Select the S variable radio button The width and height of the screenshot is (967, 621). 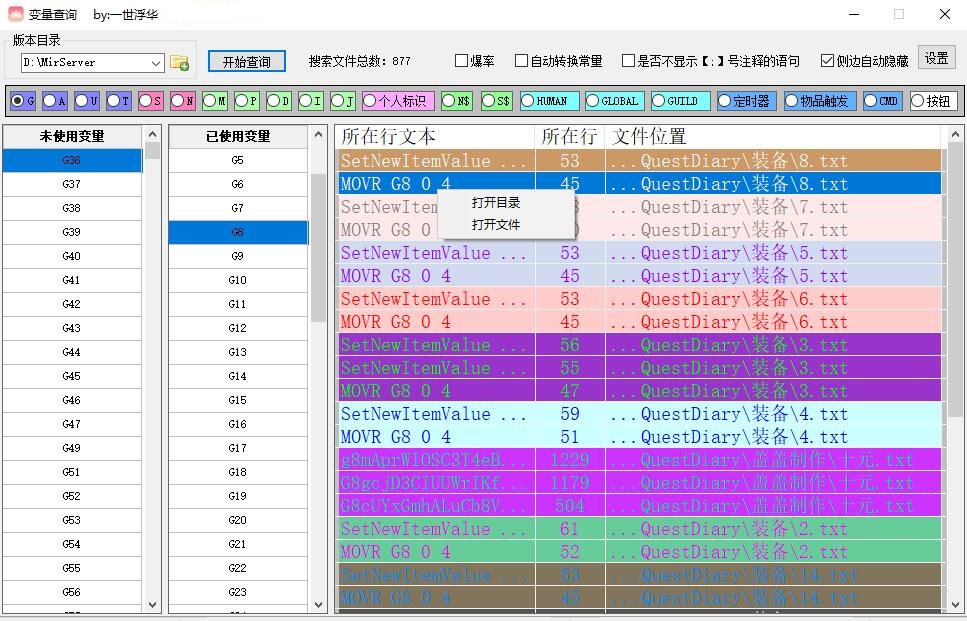click(x=151, y=101)
